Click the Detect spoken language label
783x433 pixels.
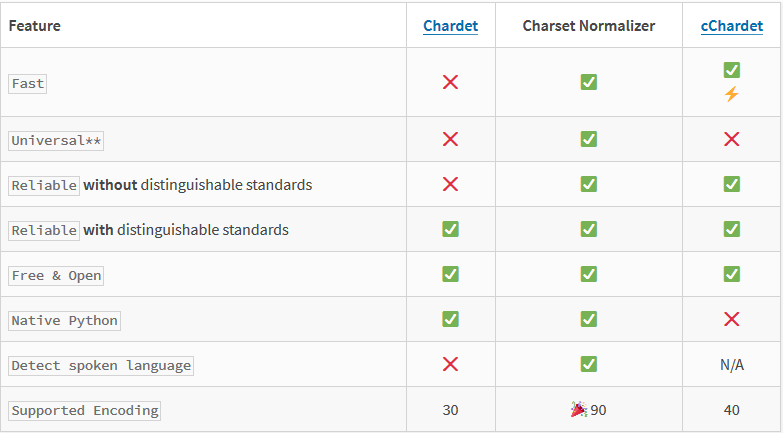point(101,366)
